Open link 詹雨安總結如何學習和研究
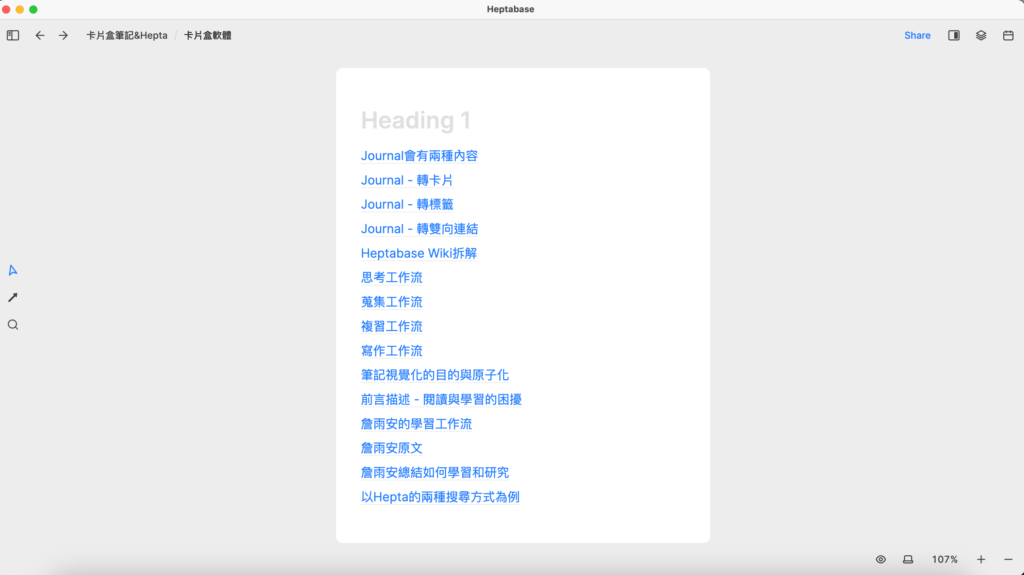The image size is (1024, 575). (435, 472)
